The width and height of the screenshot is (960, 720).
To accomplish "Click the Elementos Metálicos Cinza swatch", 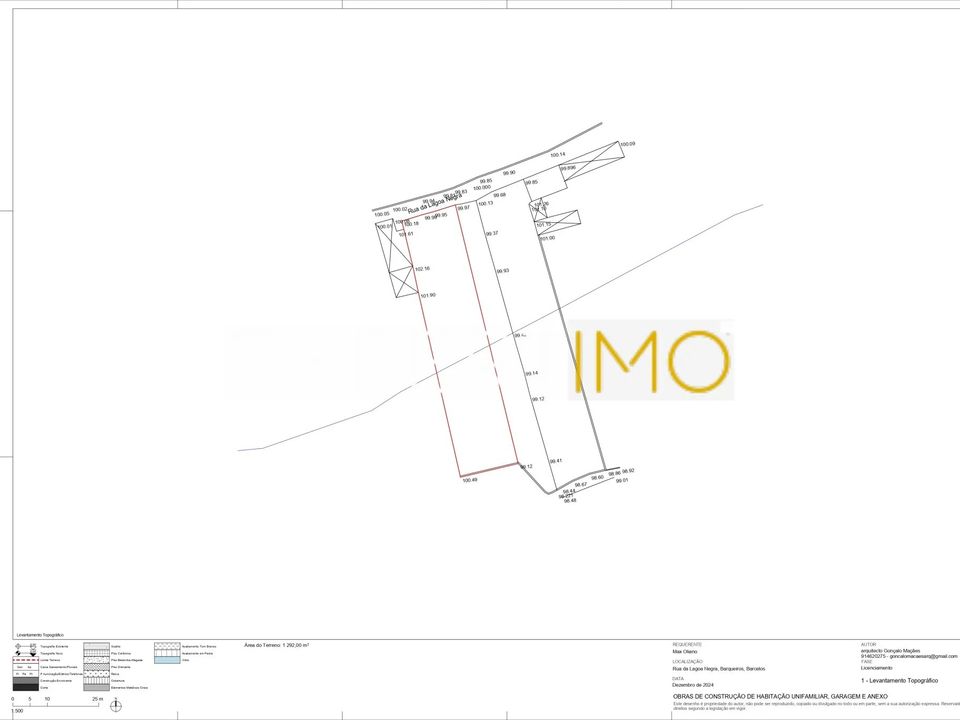I will pos(96,688).
